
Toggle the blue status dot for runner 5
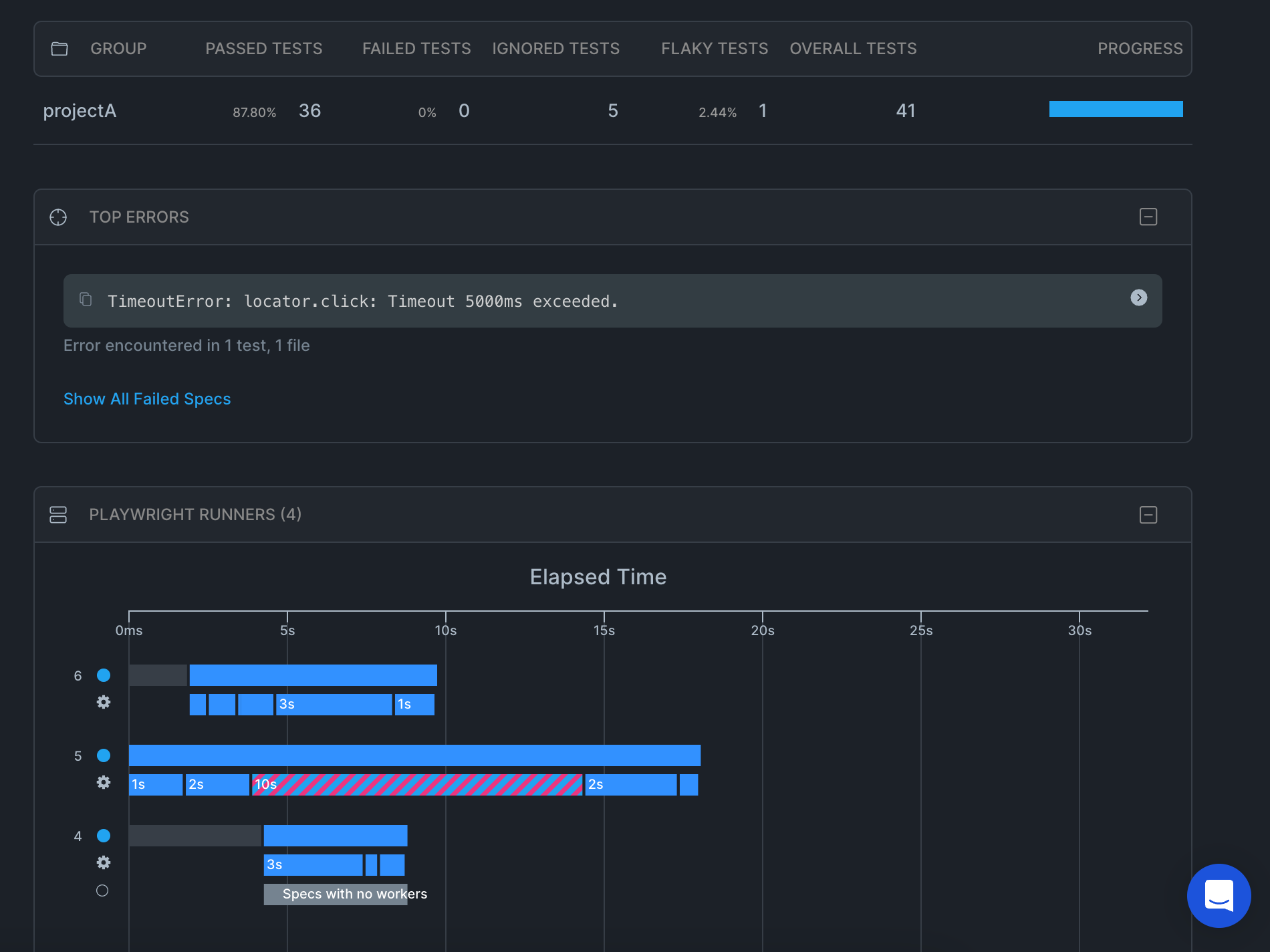(104, 755)
